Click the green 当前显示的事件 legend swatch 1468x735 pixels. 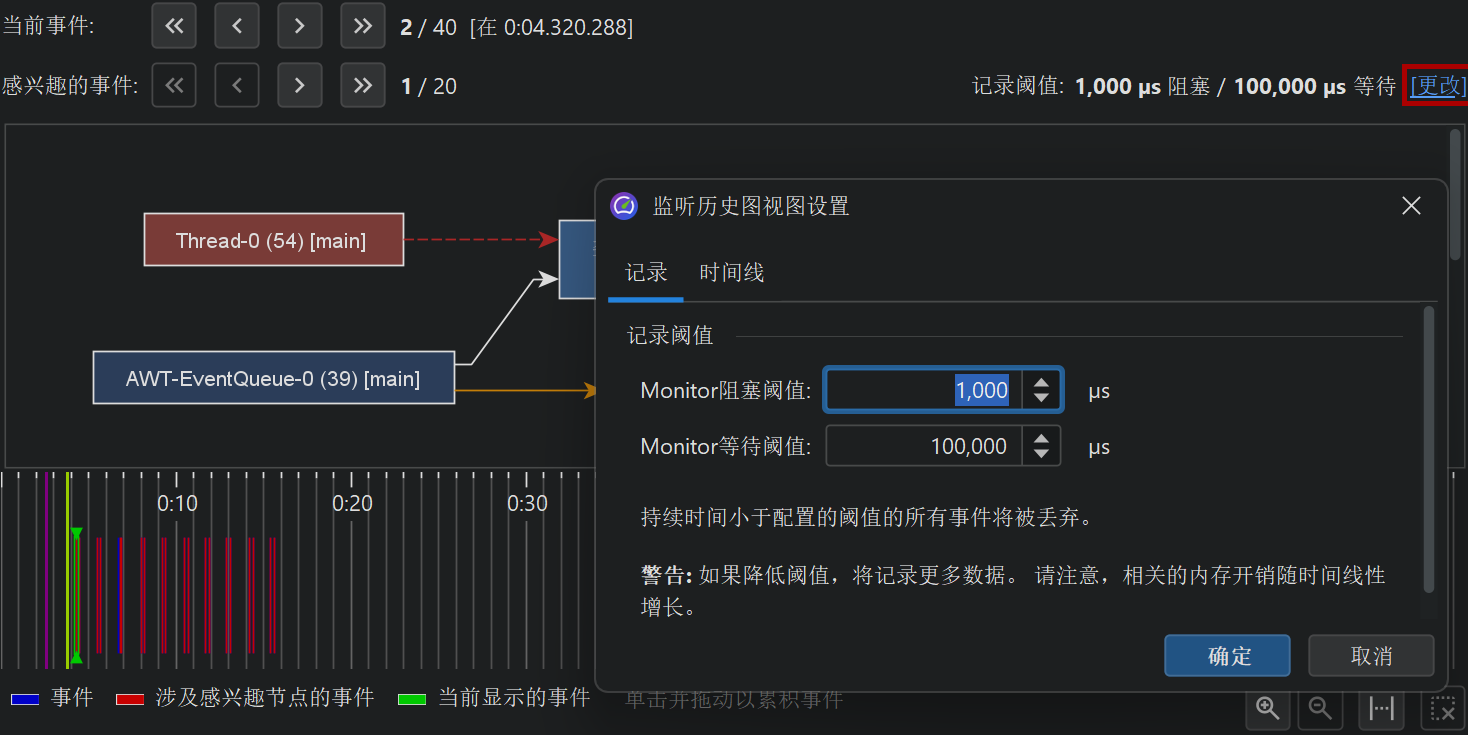click(x=413, y=699)
